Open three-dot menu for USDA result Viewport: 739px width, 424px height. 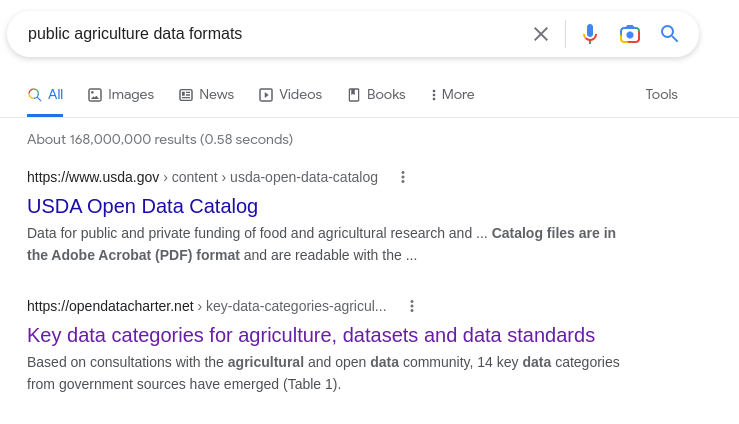click(x=402, y=177)
